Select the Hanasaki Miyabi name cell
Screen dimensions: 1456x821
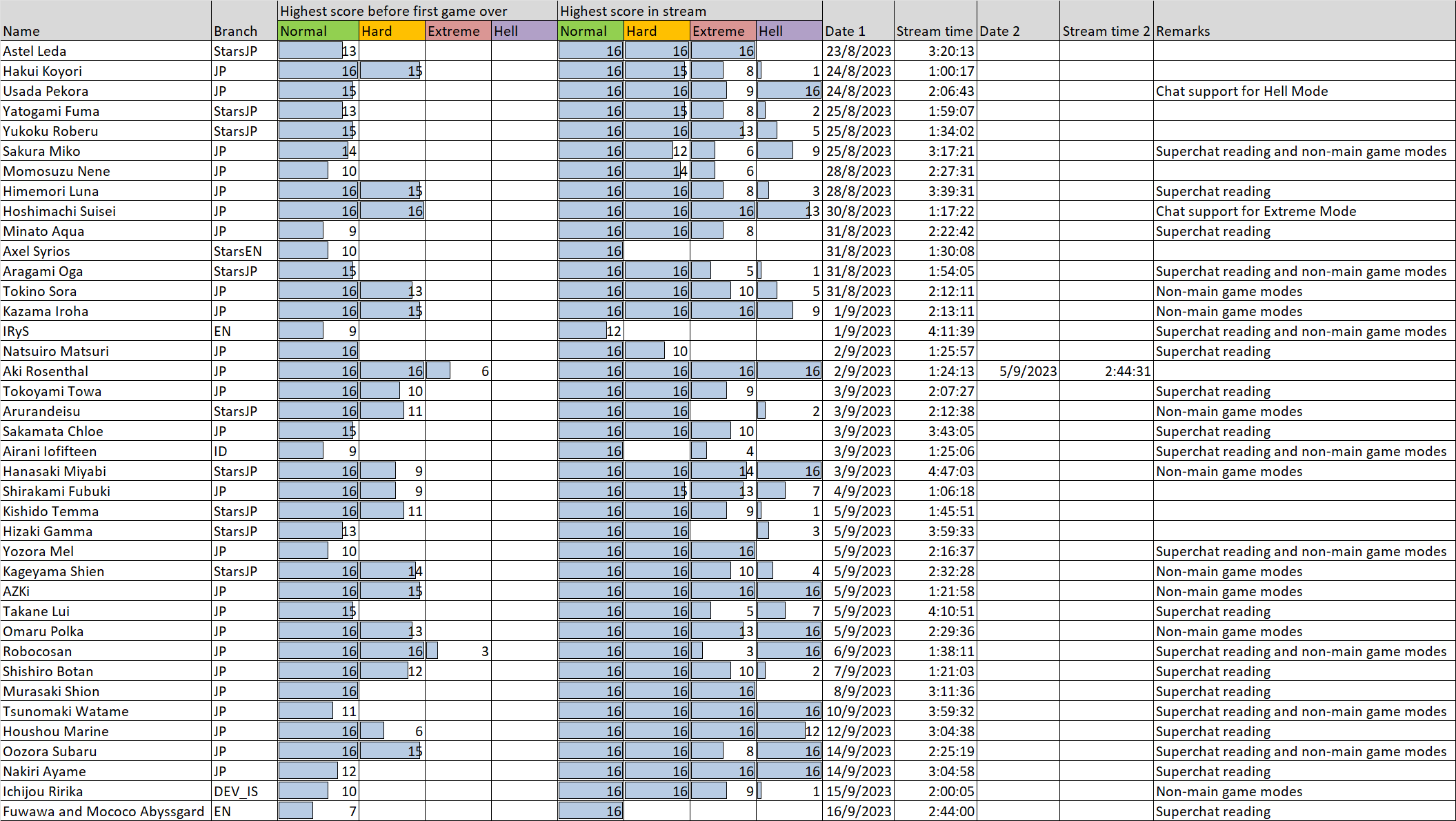pos(106,471)
